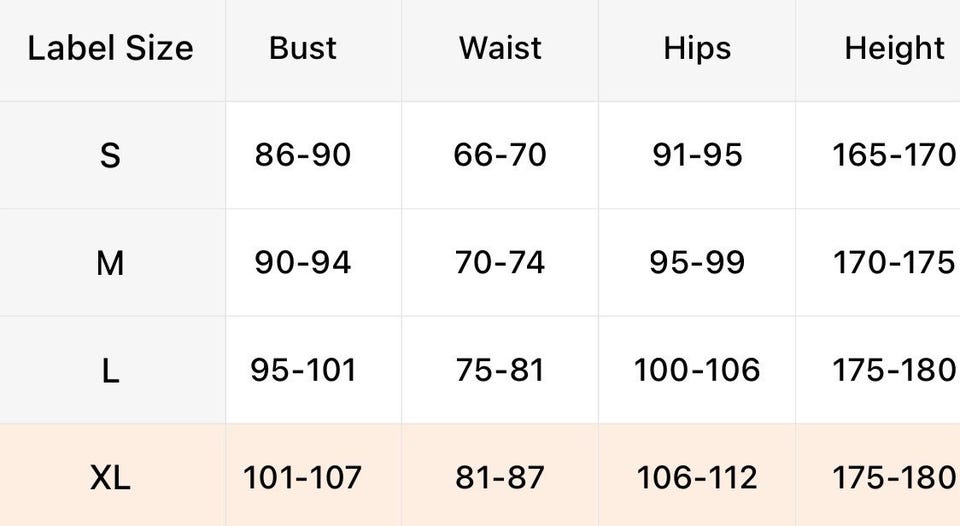Select the S size row label

(x=110, y=156)
